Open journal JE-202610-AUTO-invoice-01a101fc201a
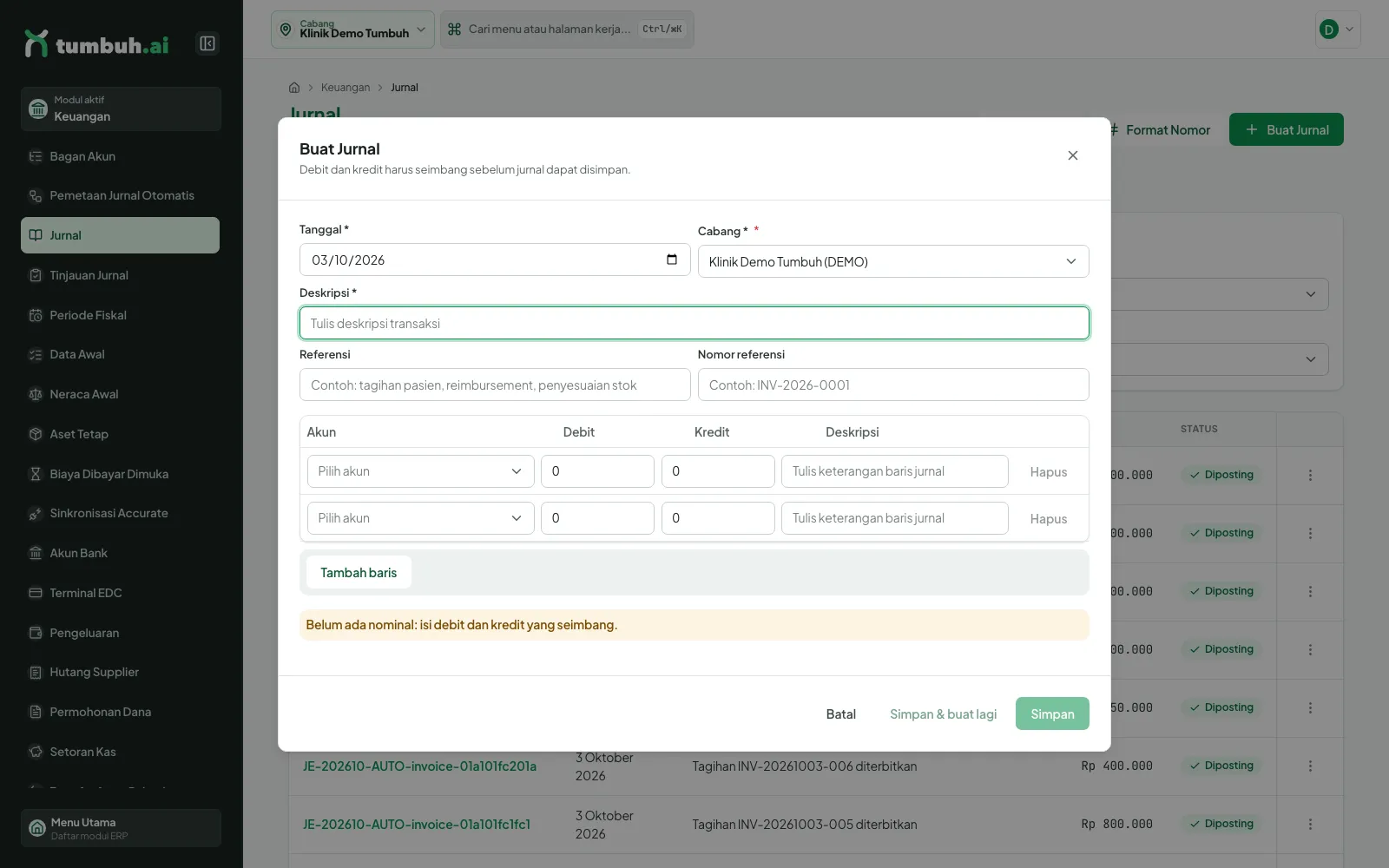This screenshot has width=1389, height=868. click(x=419, y=766)
